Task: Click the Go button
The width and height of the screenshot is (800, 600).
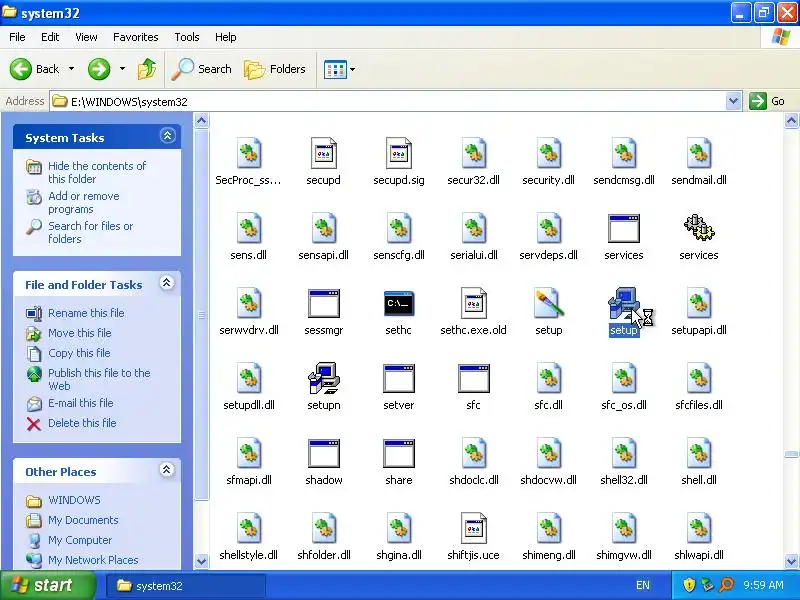Action: pyautogui.click(x=767, y=101)
